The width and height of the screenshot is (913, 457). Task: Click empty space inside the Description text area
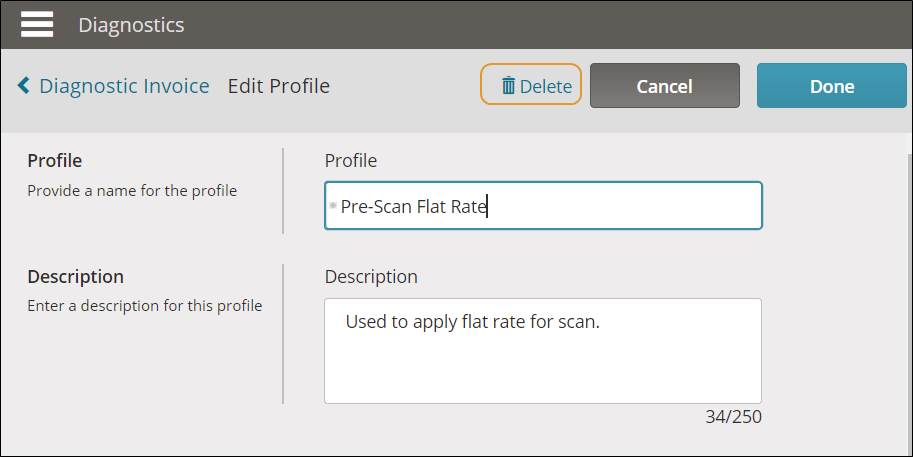pos(543,370)
